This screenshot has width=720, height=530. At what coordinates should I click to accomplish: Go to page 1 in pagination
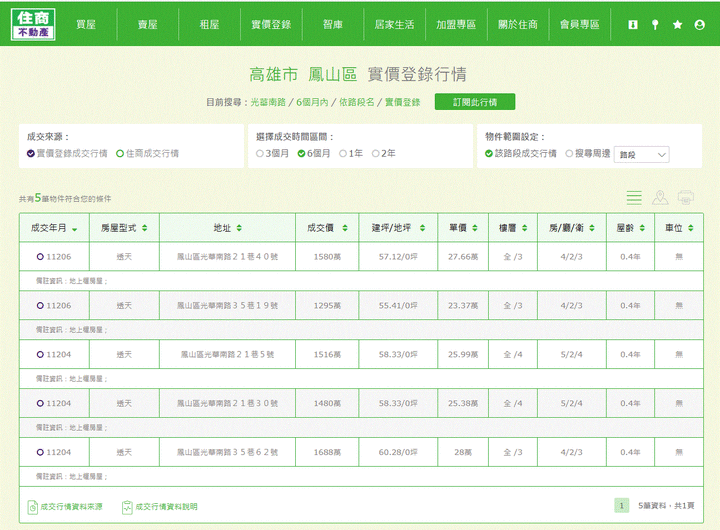621,506
